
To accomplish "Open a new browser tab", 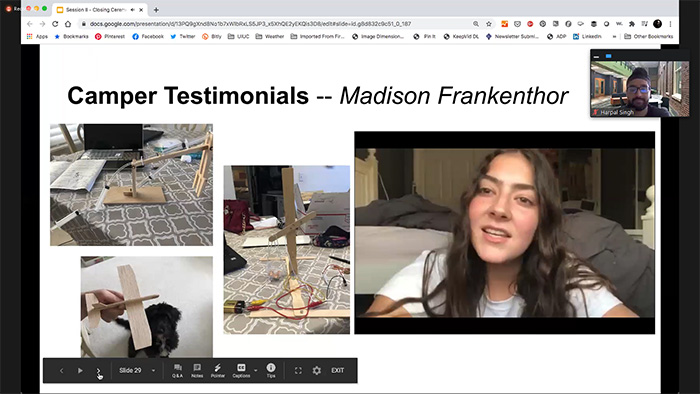I will [x=156, y=9].
